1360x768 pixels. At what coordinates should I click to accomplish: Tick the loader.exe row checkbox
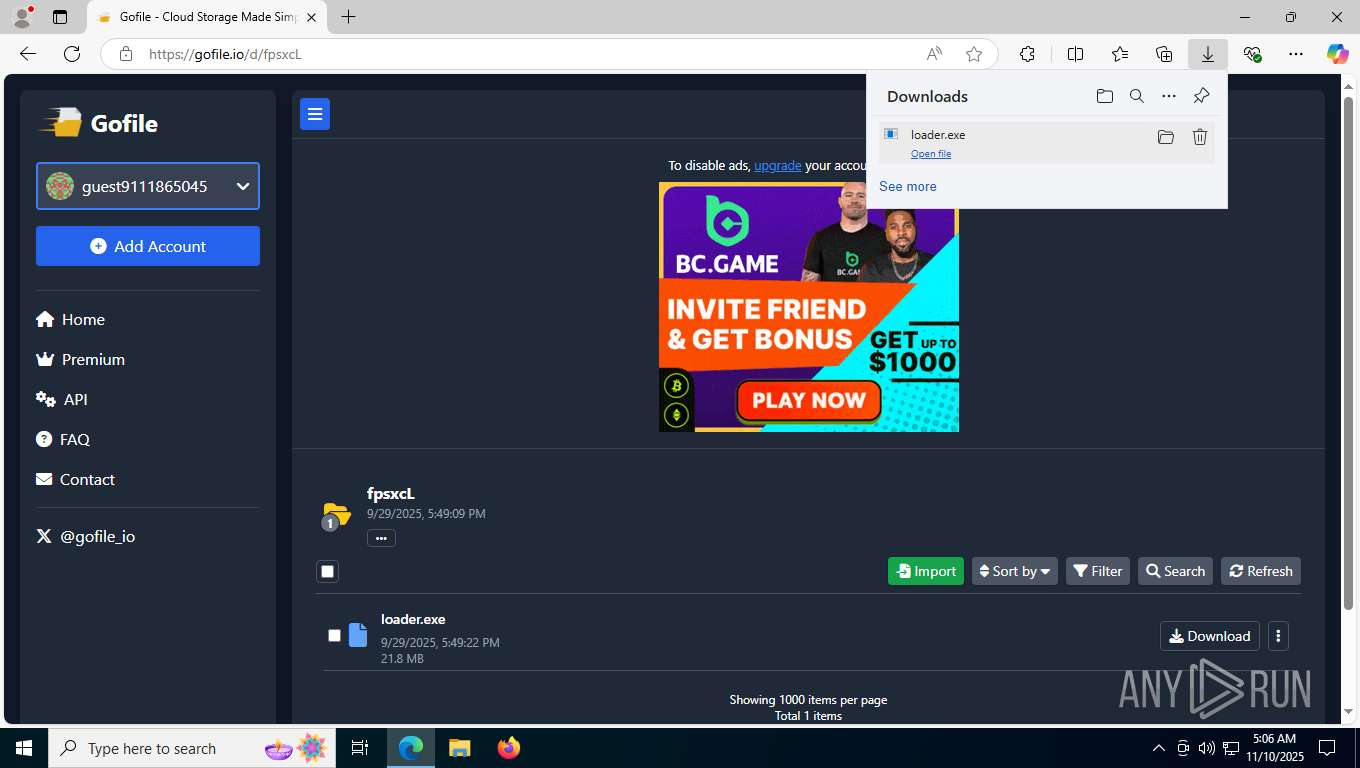click(x=334, y=635)
